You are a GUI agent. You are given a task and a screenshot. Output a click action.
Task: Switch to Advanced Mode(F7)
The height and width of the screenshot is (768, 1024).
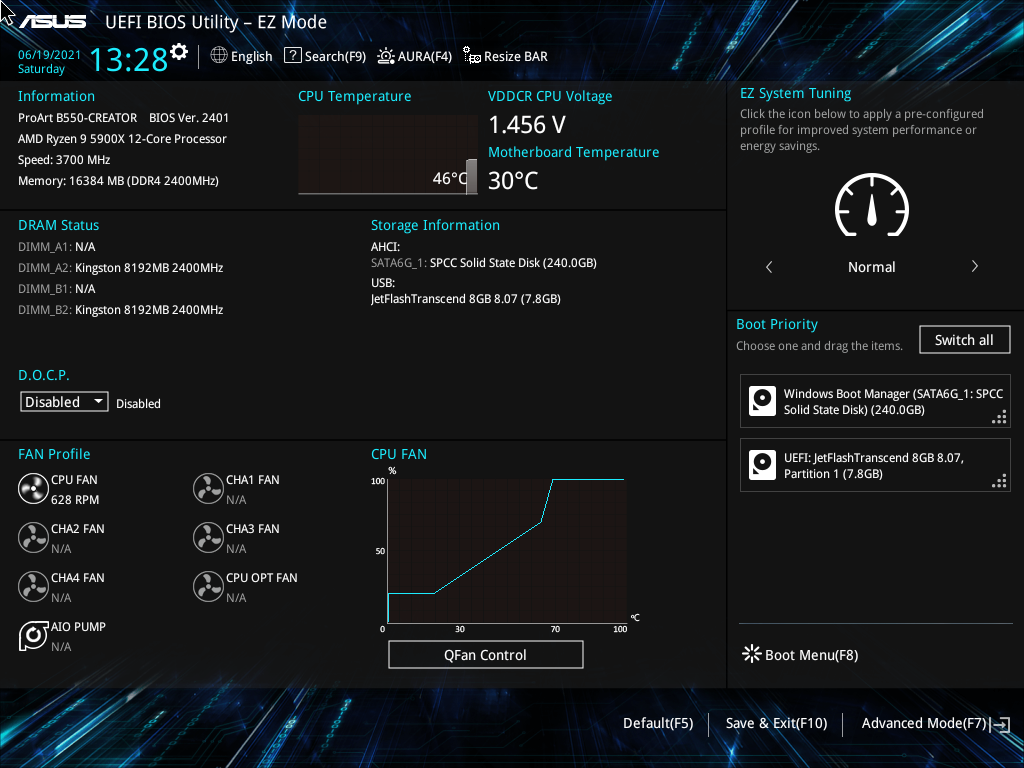(923, 722)
